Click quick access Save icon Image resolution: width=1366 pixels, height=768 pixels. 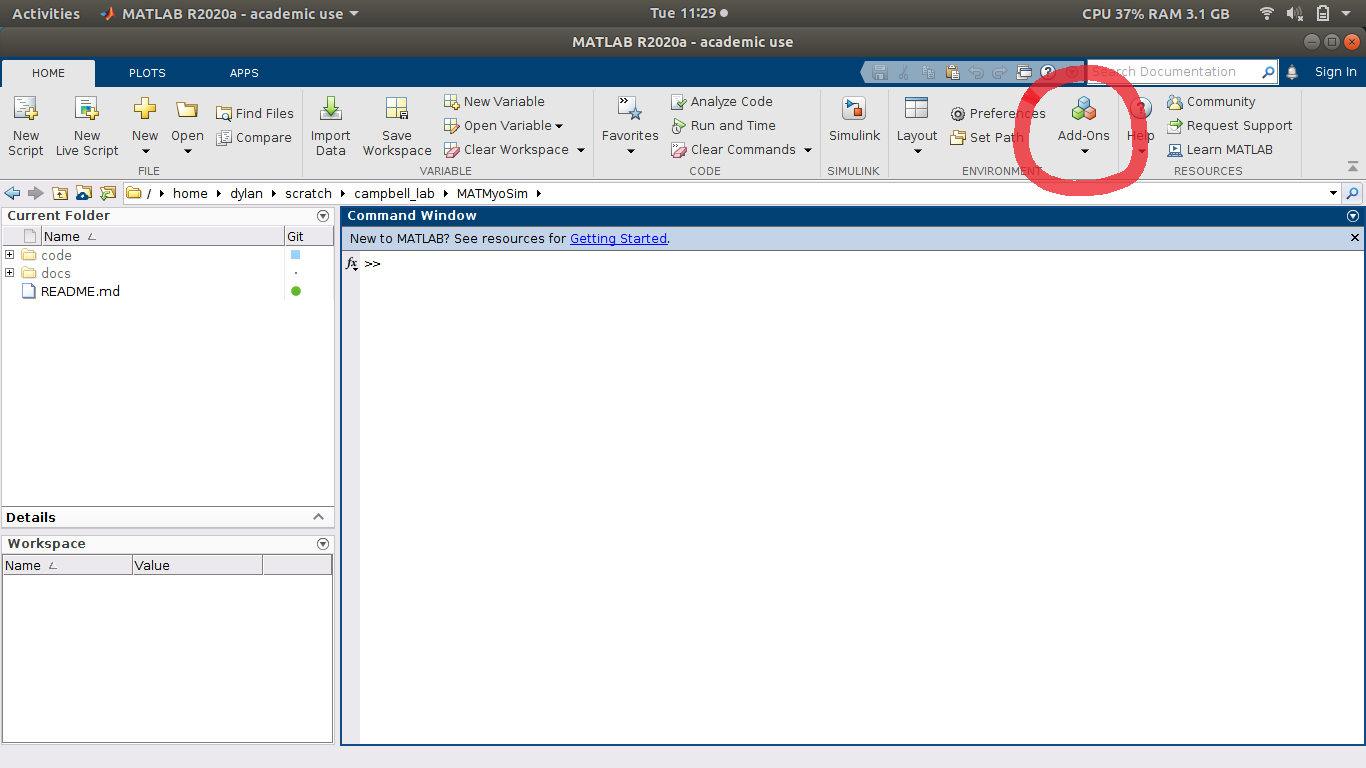click(880, 72)
